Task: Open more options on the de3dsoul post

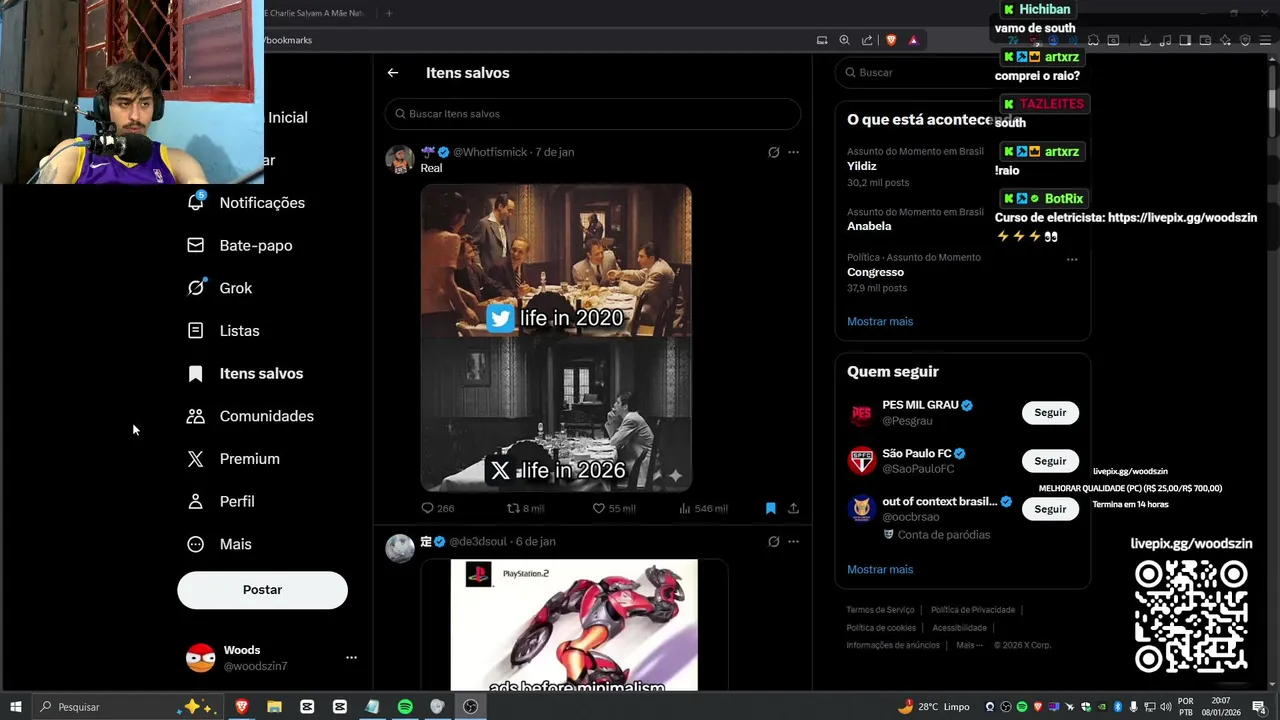Action: coord(793,541)
